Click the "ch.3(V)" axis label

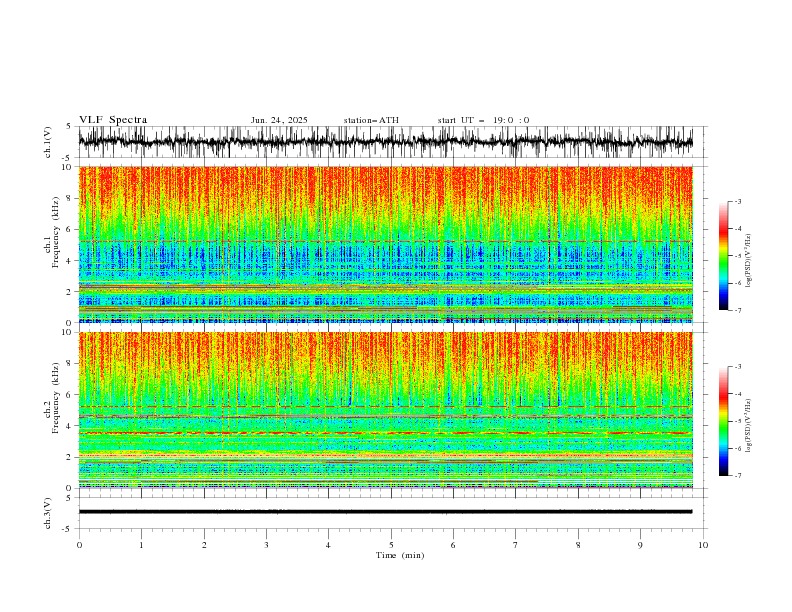point(48,513)
